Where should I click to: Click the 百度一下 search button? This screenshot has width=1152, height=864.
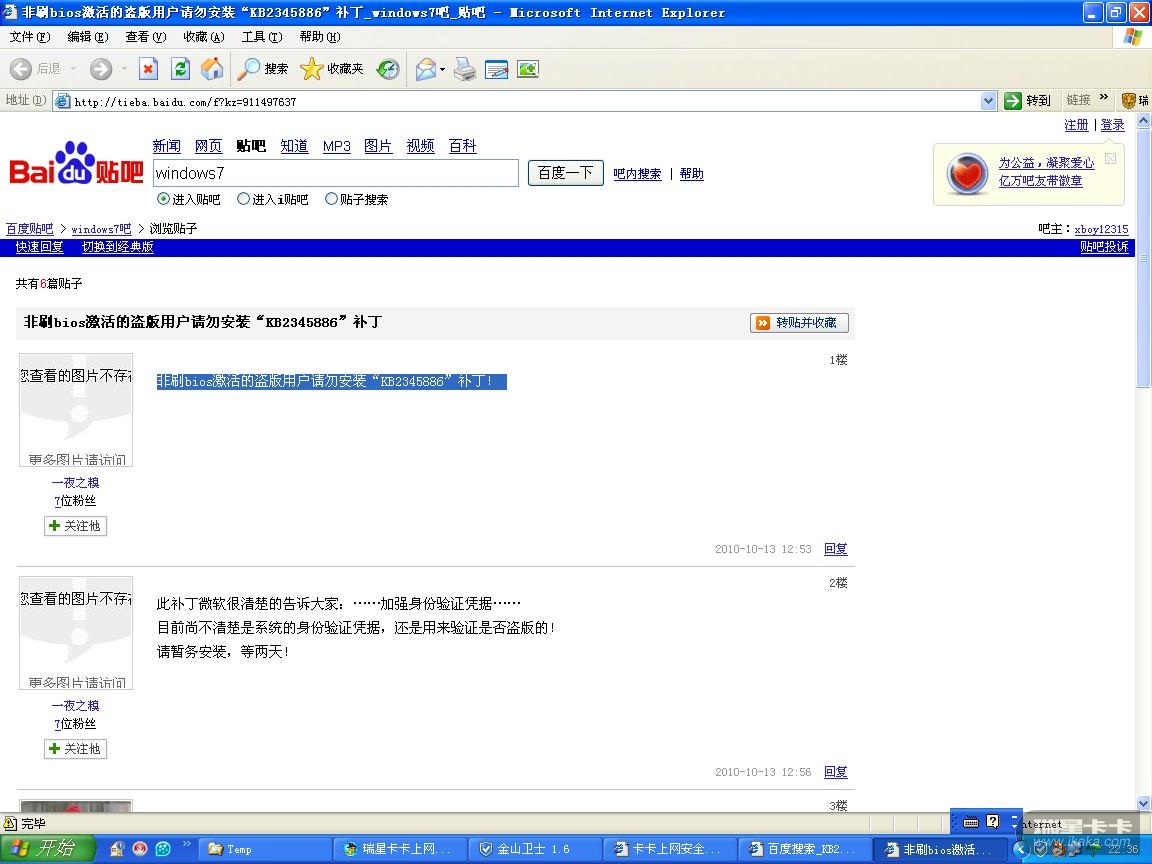tap(566, 173)
